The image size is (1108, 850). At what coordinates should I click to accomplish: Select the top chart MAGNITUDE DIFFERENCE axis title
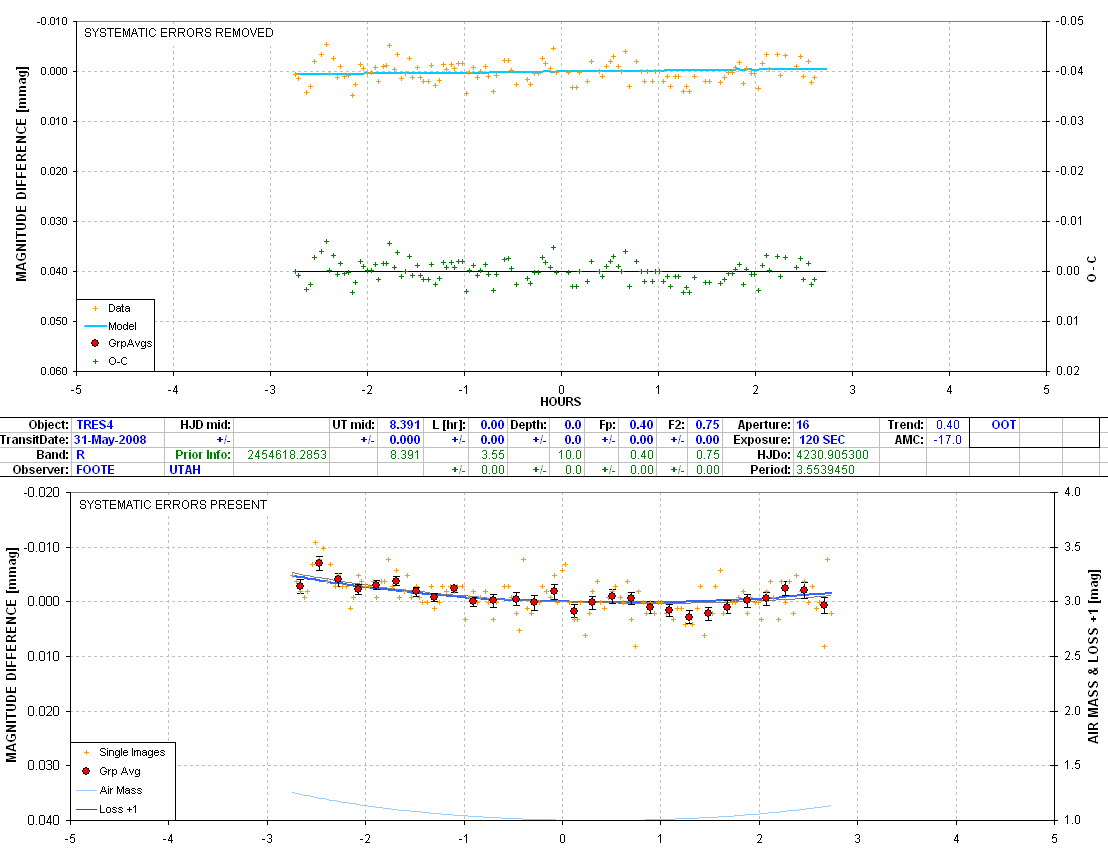(21, 174)
